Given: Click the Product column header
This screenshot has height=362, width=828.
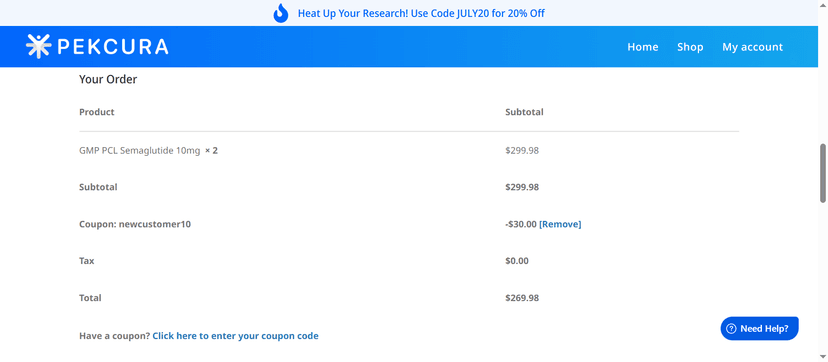Looking at the screenshot, I should (97, 112).
